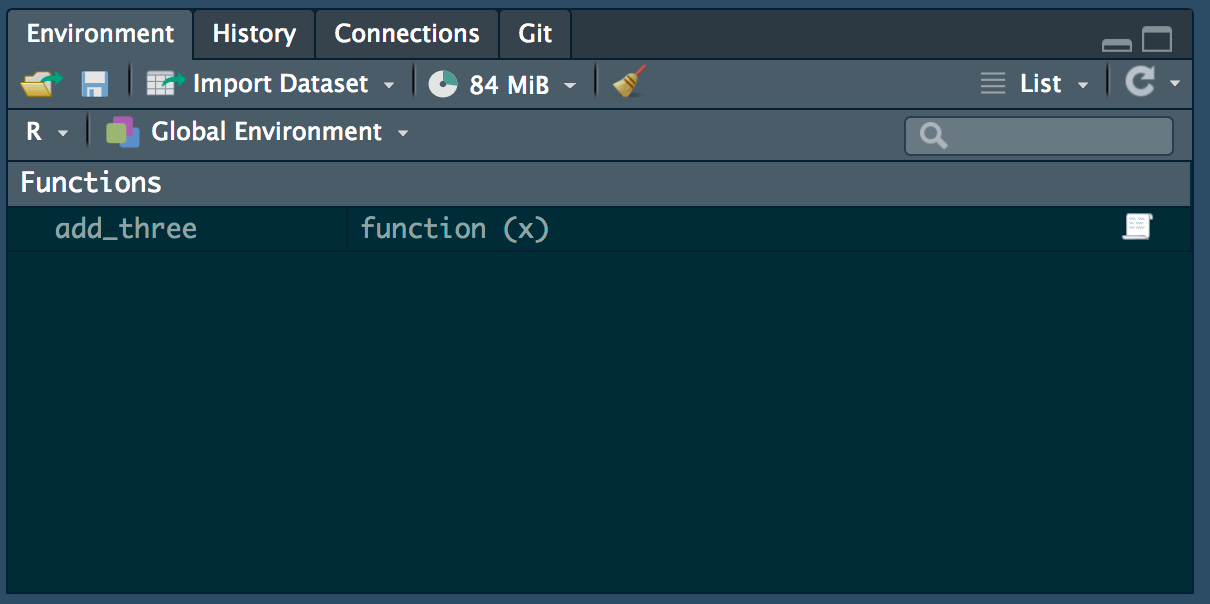Viewport: 1210px width, 604px height.
Task: Switch to the History tab
Action: (253, 33)
